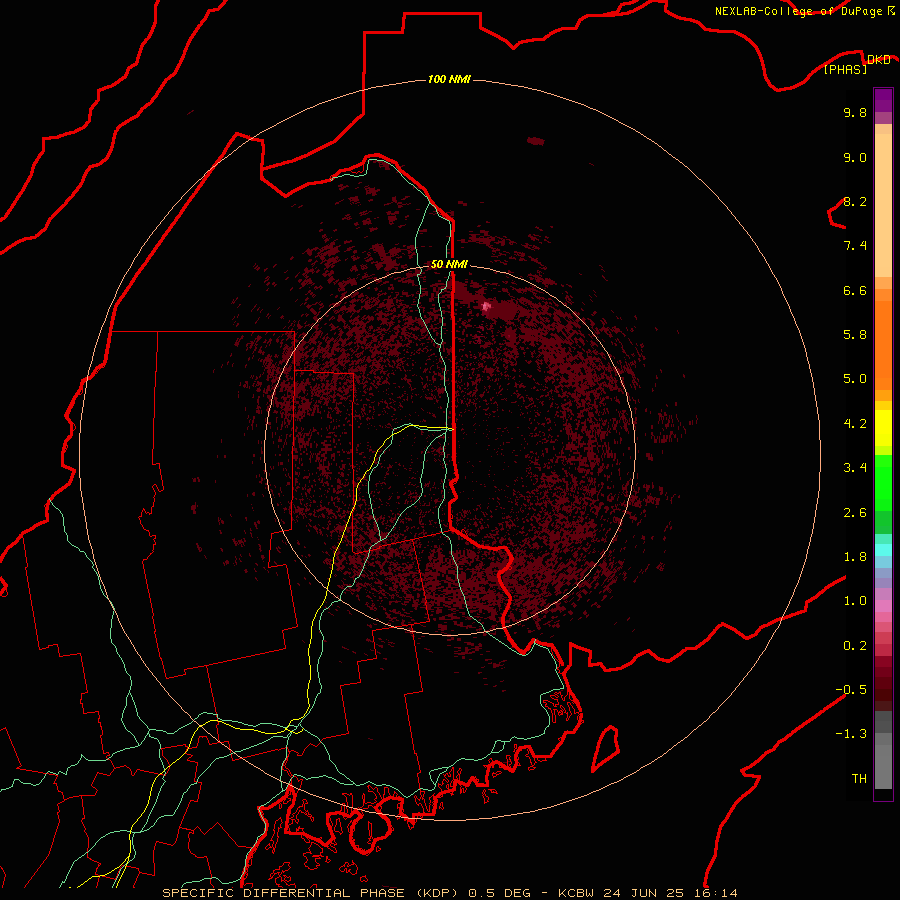
Task: Click the [PHAS] units label
Action: click(845, 69)
